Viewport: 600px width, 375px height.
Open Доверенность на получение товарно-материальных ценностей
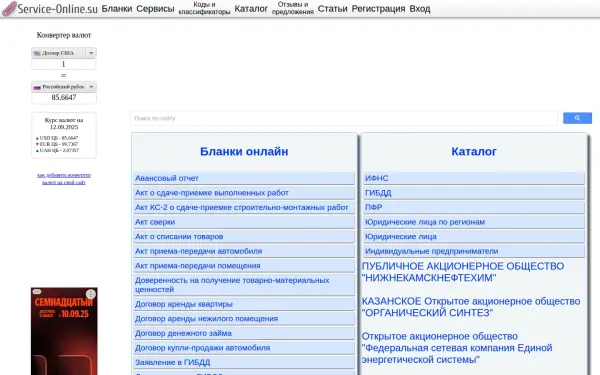point(244,285)
